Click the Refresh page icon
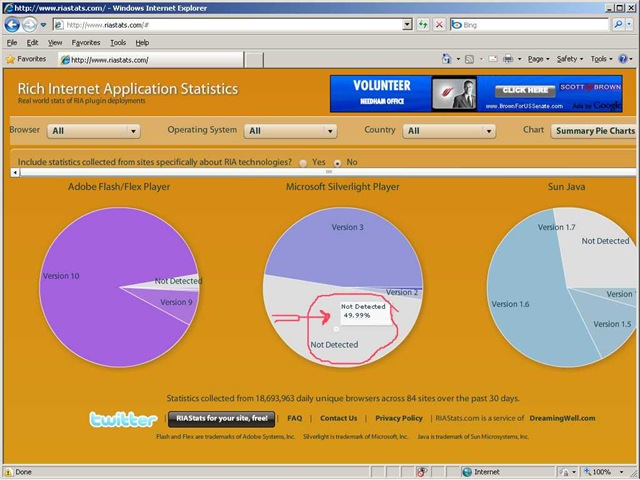 coord(423,24)
